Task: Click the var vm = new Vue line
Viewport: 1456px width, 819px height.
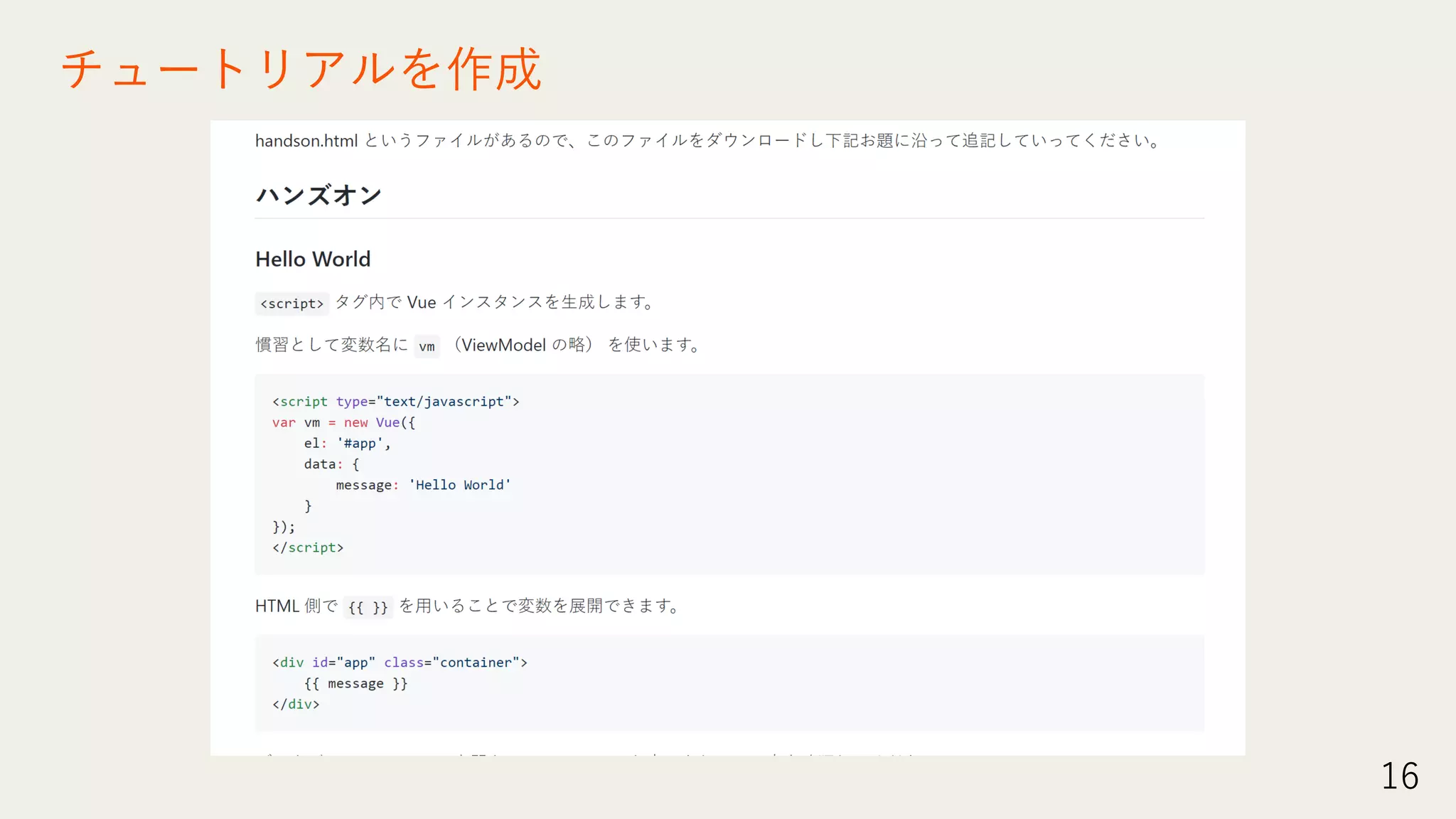Action: pos(343,422)
